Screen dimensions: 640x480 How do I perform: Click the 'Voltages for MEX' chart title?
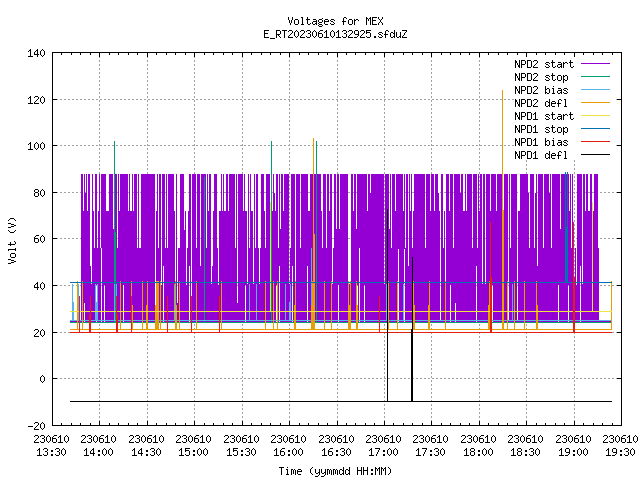(335, 21)
